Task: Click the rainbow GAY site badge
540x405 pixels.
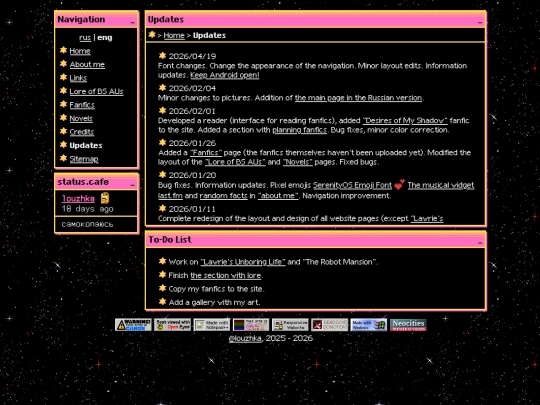Action: (x=251, y=324)
